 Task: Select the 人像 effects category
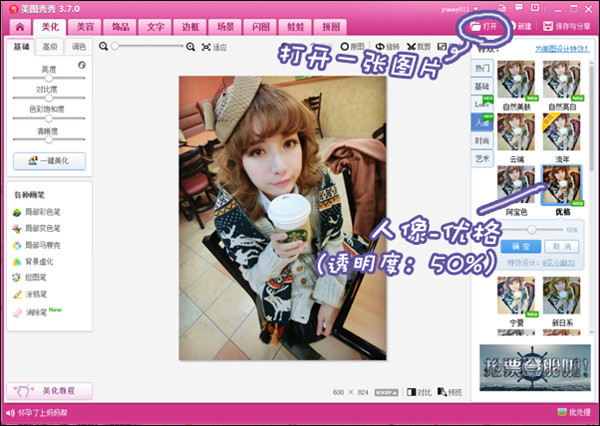tap(482, 122)
